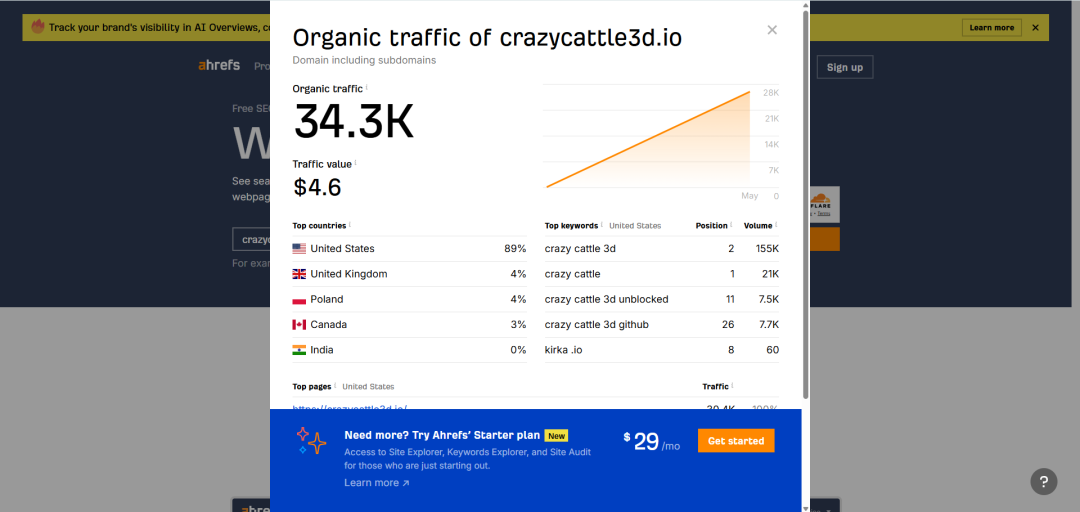Select keyword 'crazy cattle'
Viewport: 1080px width, 512px height.
(x=572, y=274)
